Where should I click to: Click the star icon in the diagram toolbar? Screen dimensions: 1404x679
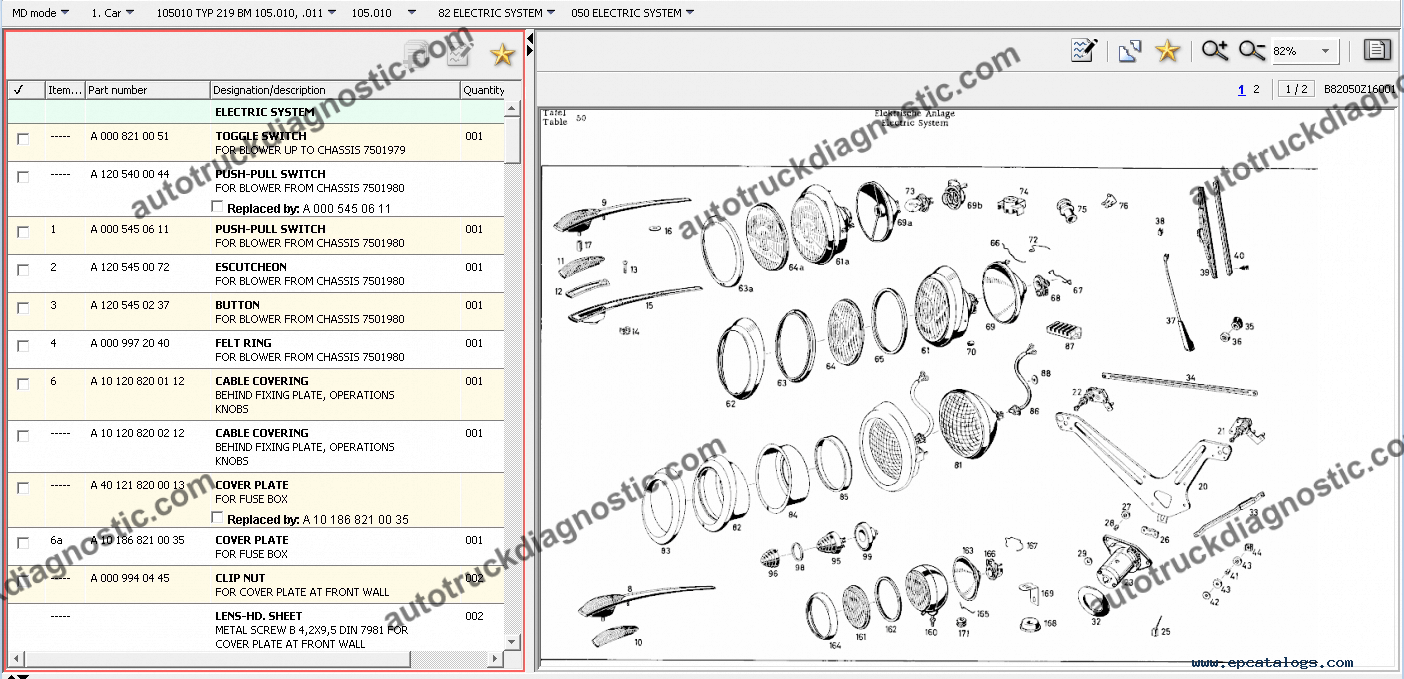pos(1167,51)
